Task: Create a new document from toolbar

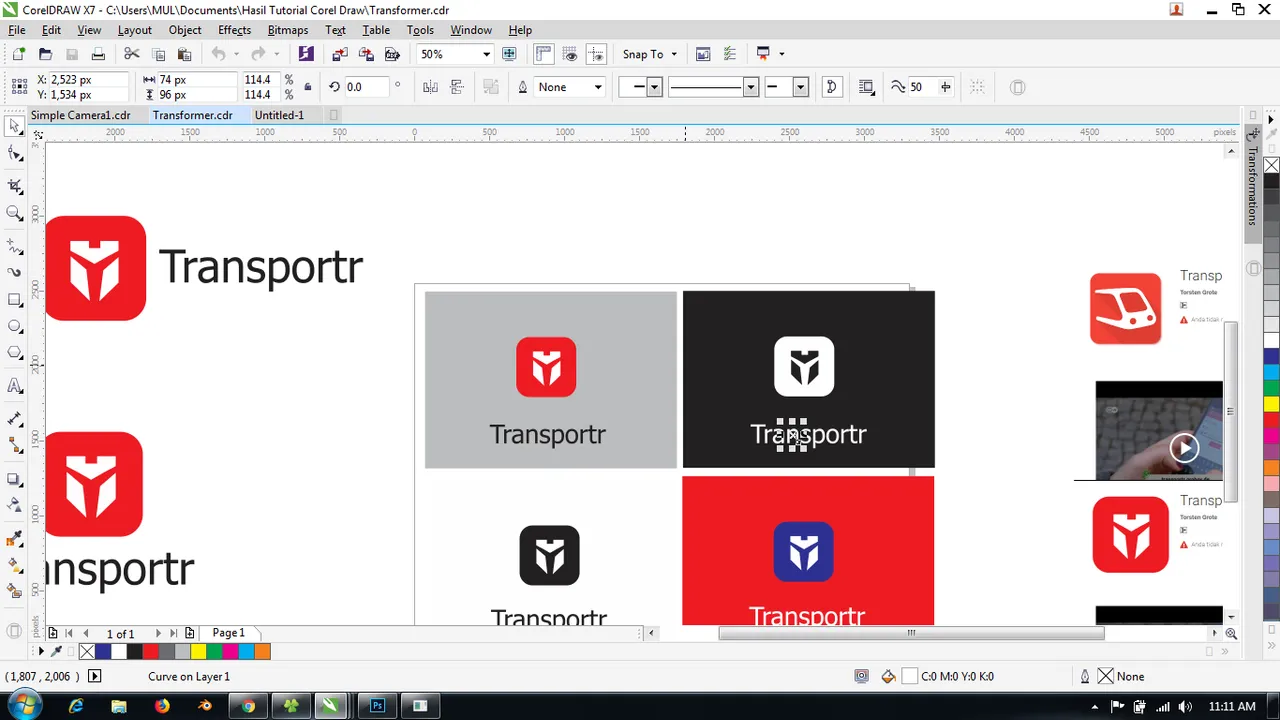Action: 18,54
